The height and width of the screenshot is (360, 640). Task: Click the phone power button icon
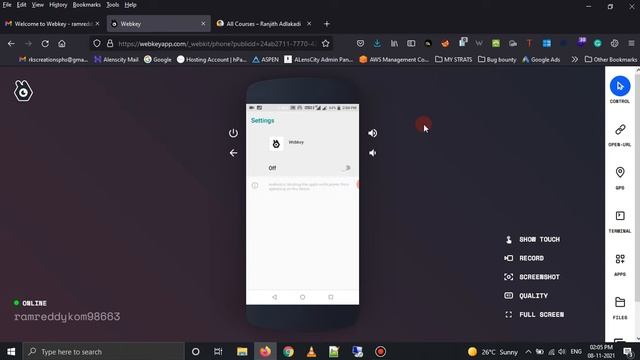[x=233, y=133]
